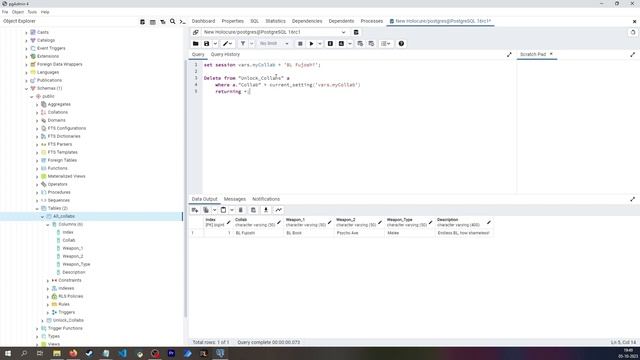Click the Save data changes icon

tap(253, 210)
